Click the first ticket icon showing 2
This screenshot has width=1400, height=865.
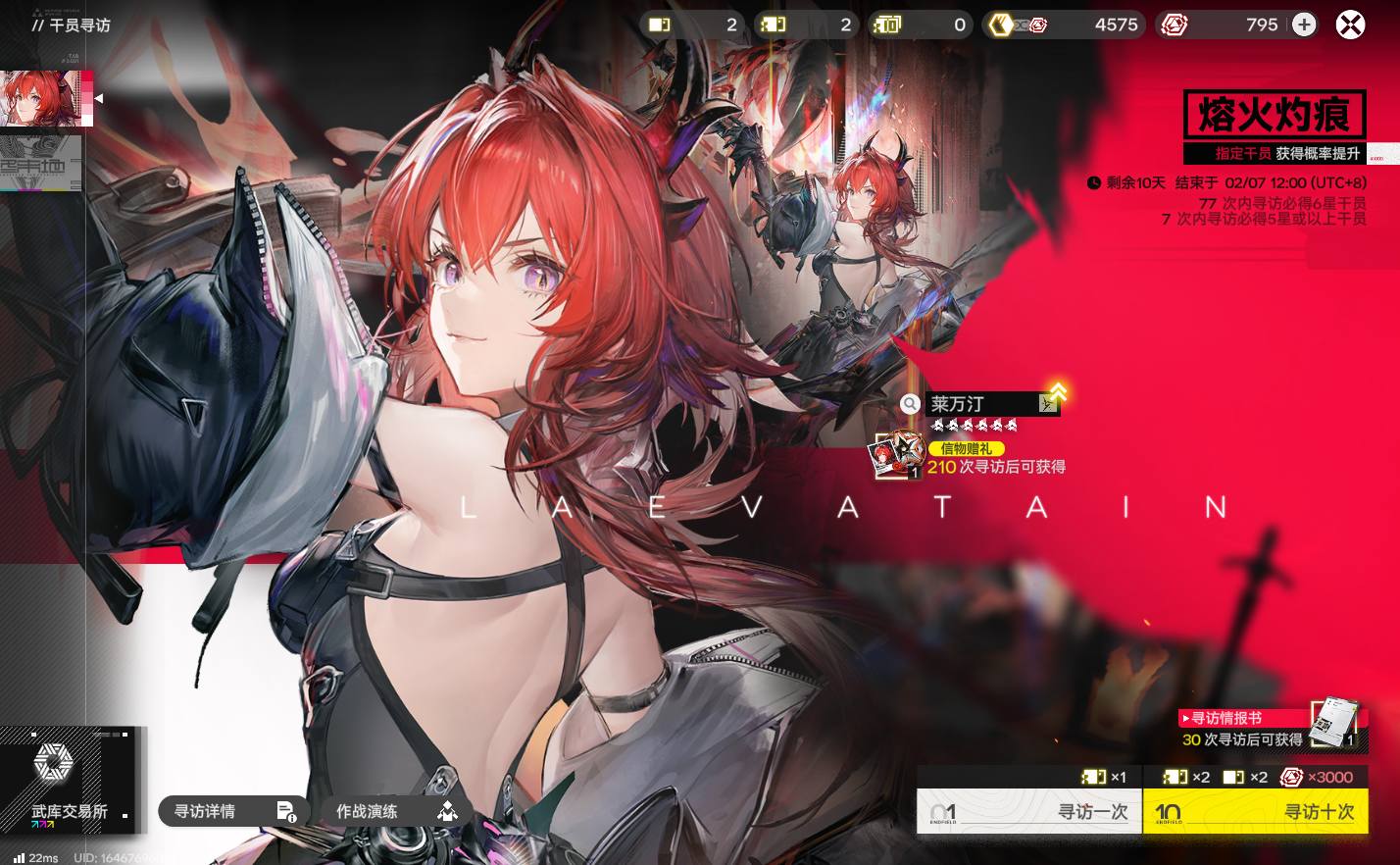(660, 25)
